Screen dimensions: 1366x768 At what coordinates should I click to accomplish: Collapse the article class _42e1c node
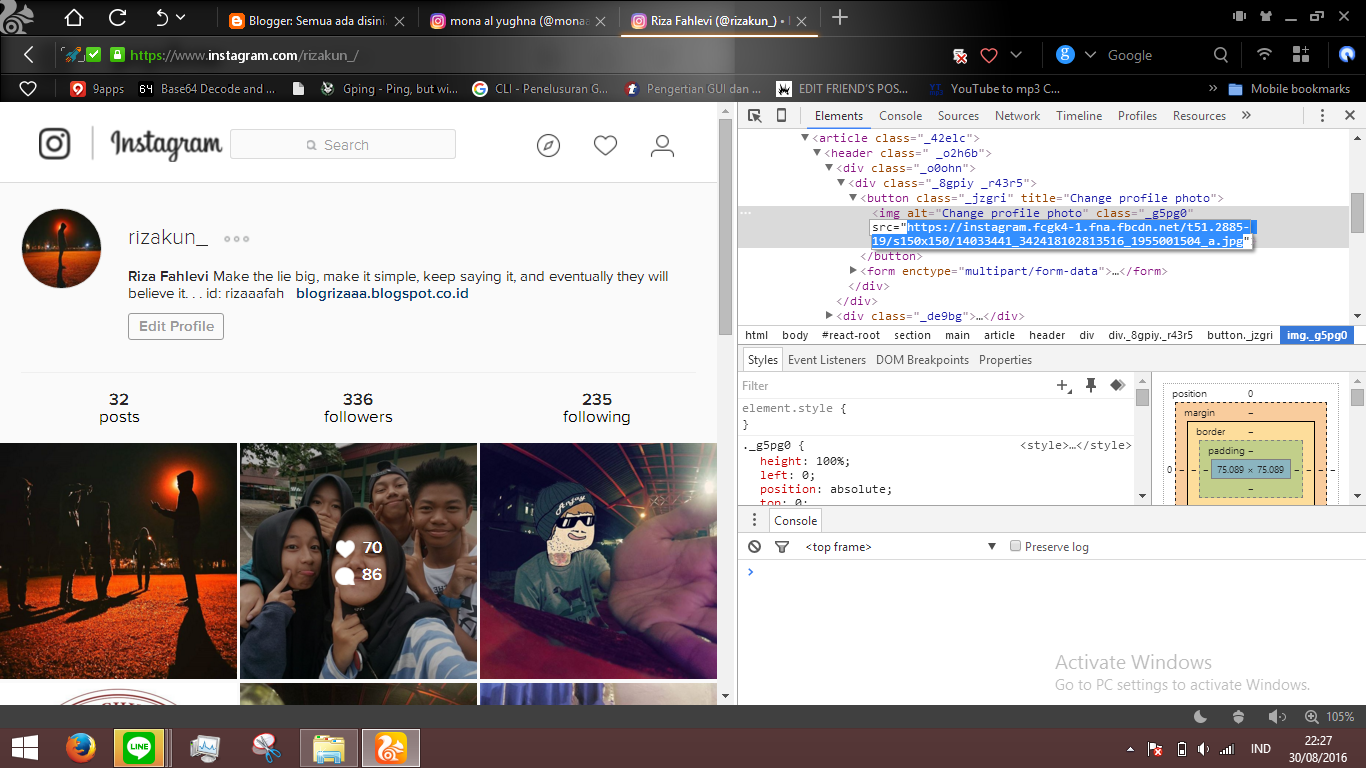[805, 138]
